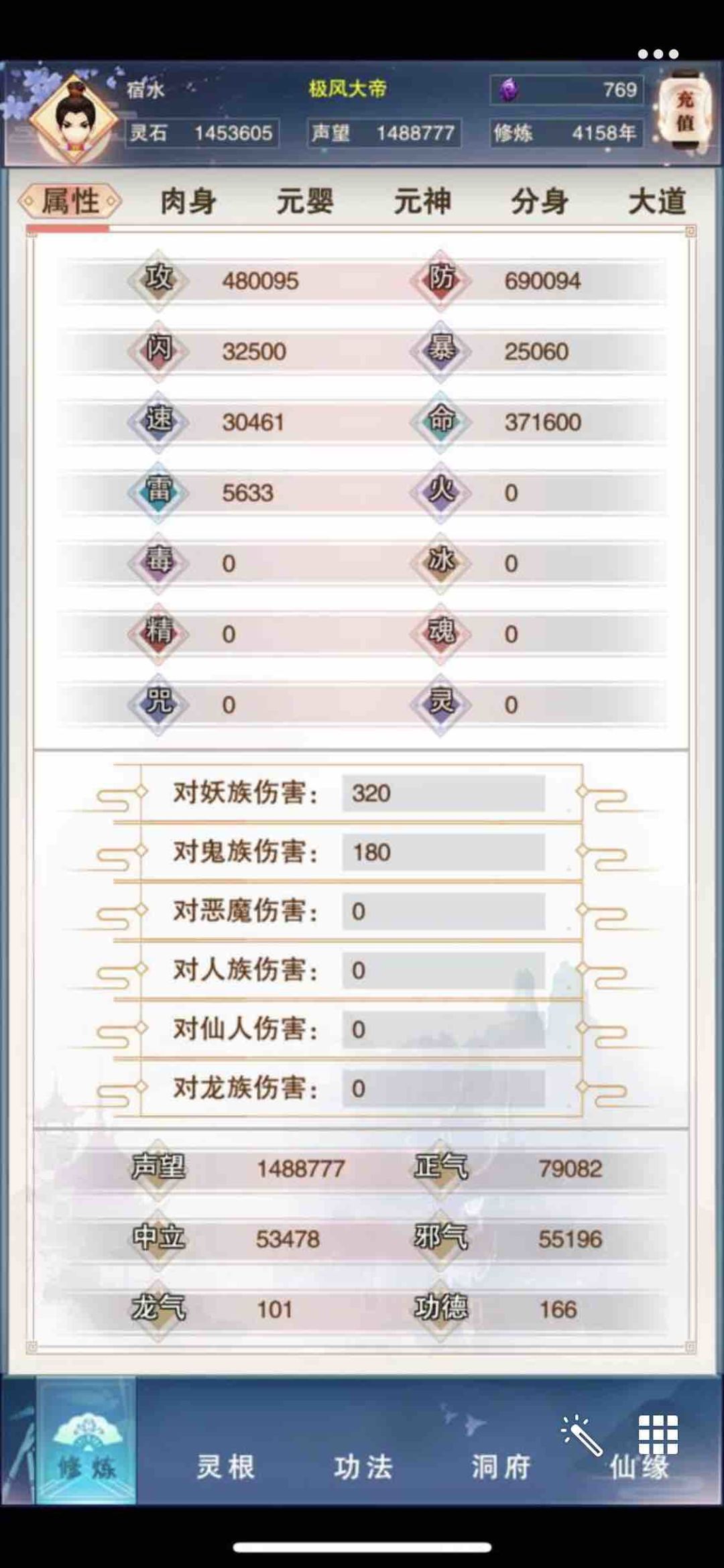The height and width of the screenshot is (1568, 724).
Task: Open the three-dot more menu
Action: 658,54
